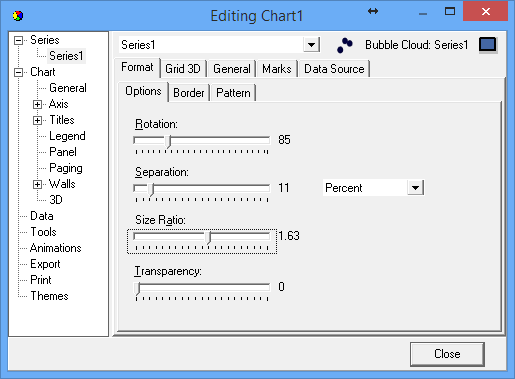Select 3D in the tree
515x379 pixels.
click(x=56, y=200)
